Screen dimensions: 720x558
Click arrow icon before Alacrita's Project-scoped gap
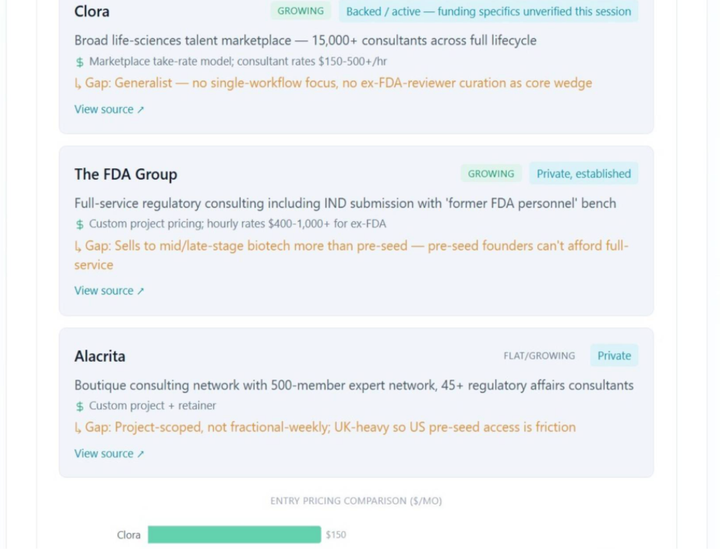[x=78, y=428]
